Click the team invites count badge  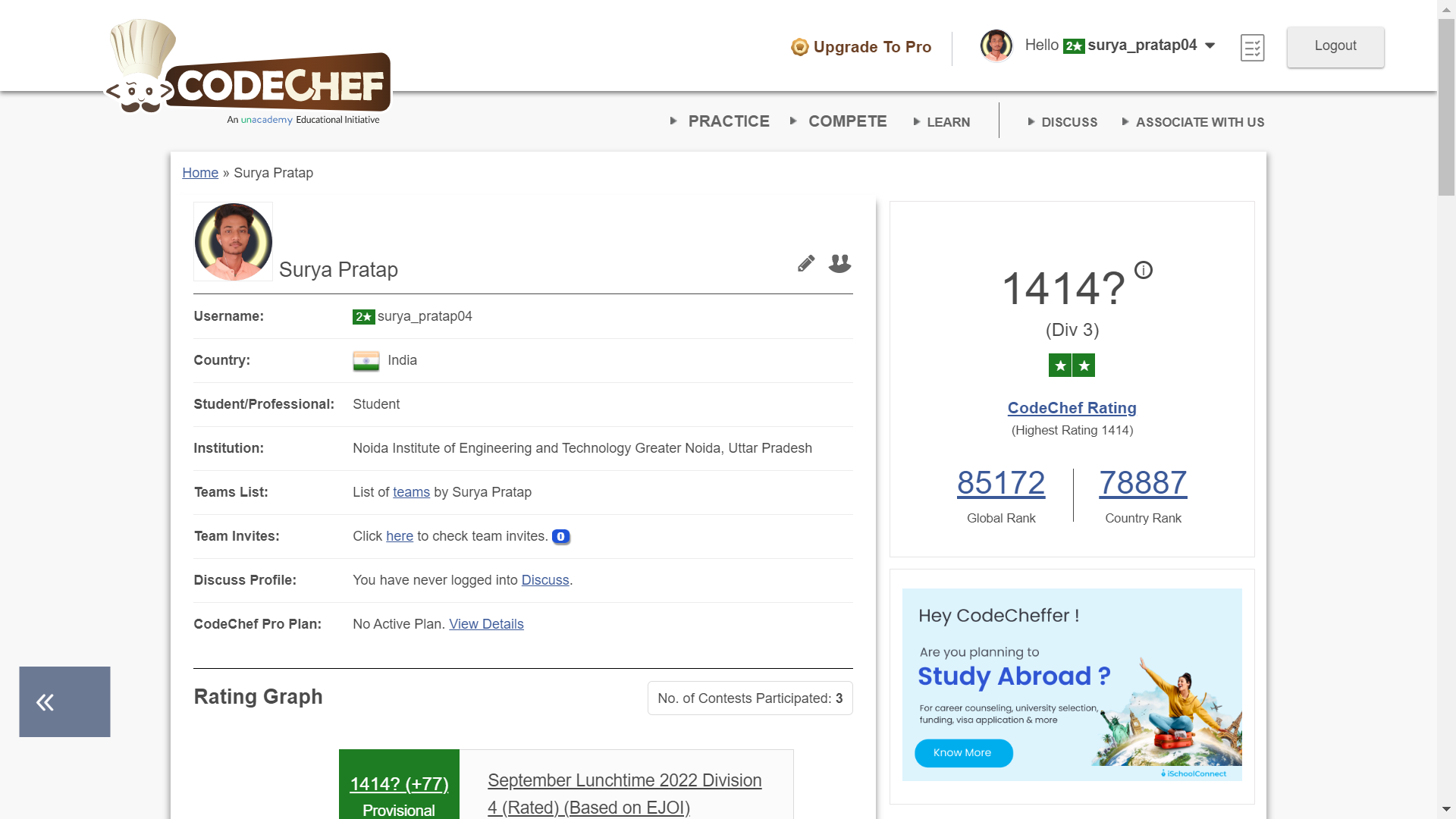[560, 537]
